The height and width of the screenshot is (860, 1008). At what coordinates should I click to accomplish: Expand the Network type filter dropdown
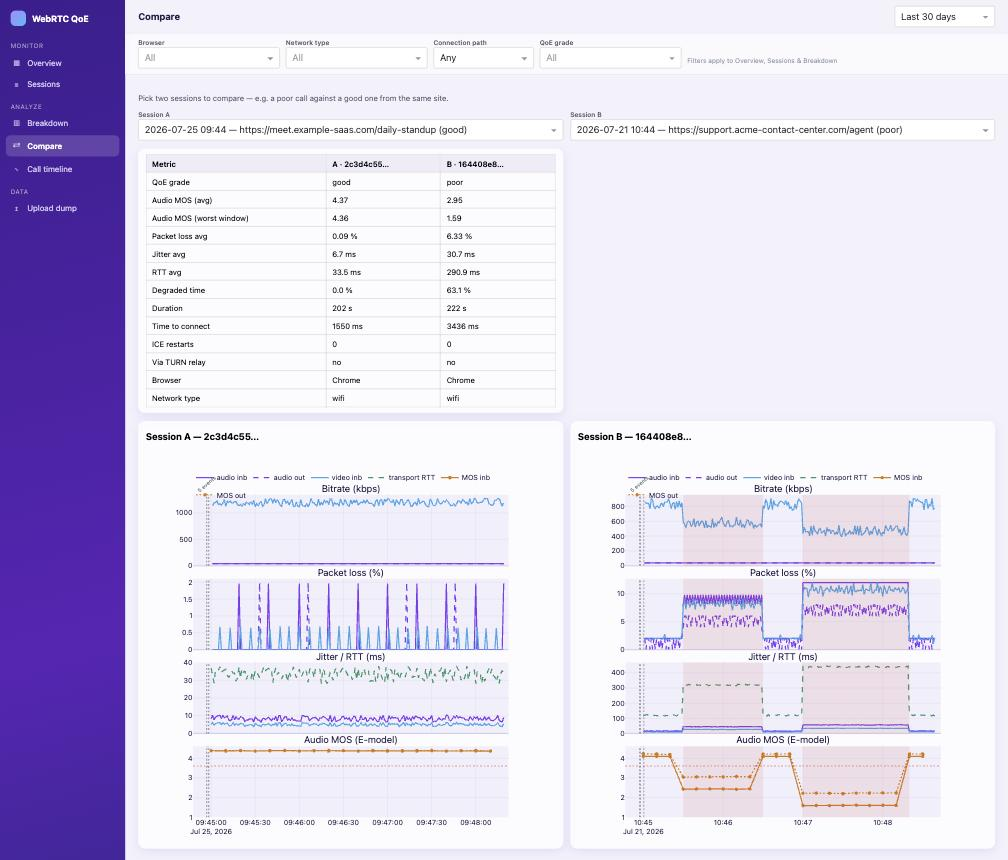(356, 58)
